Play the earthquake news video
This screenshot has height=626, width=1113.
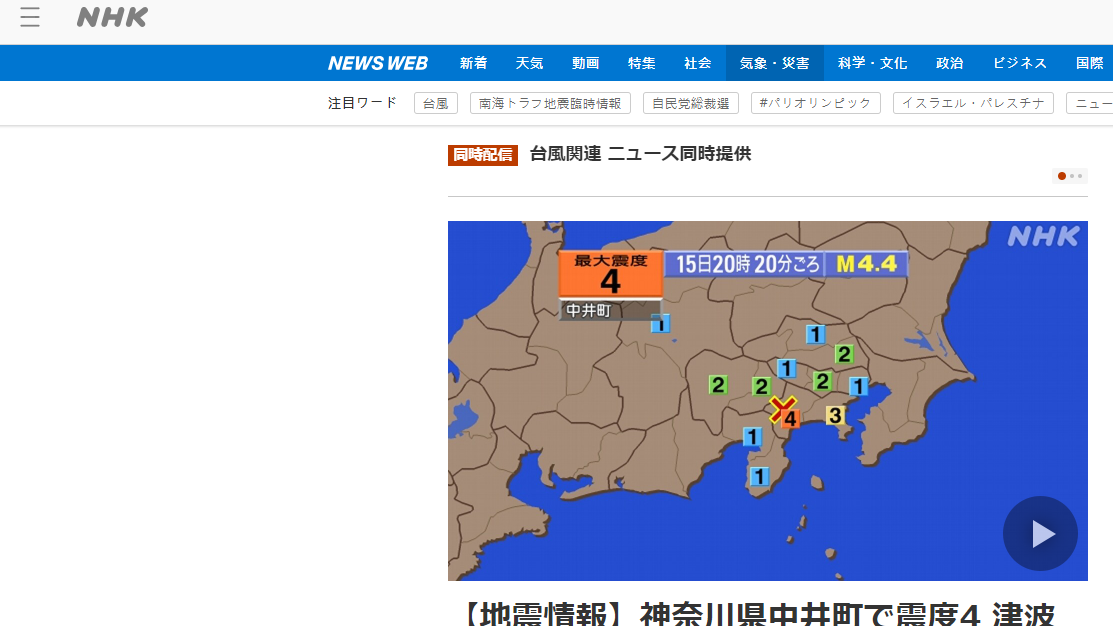(x=1039, y=533)
